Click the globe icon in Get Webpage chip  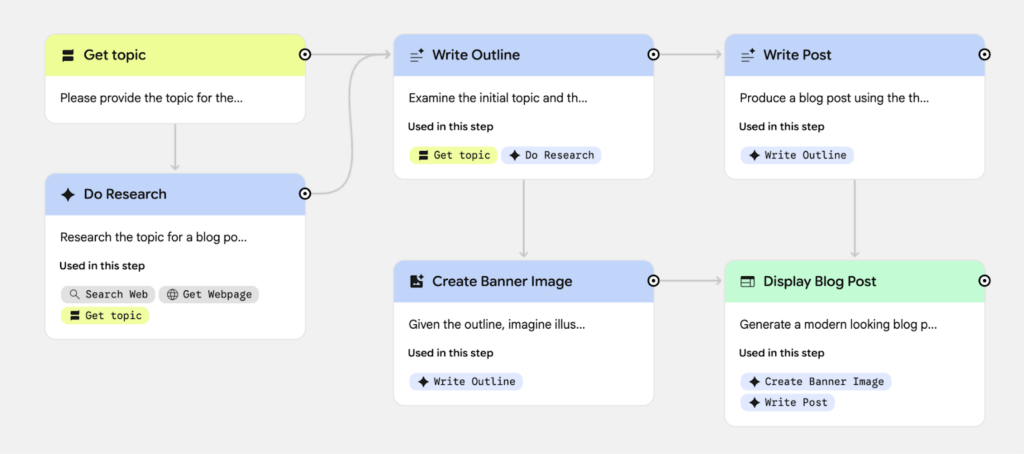click(172, 295)
